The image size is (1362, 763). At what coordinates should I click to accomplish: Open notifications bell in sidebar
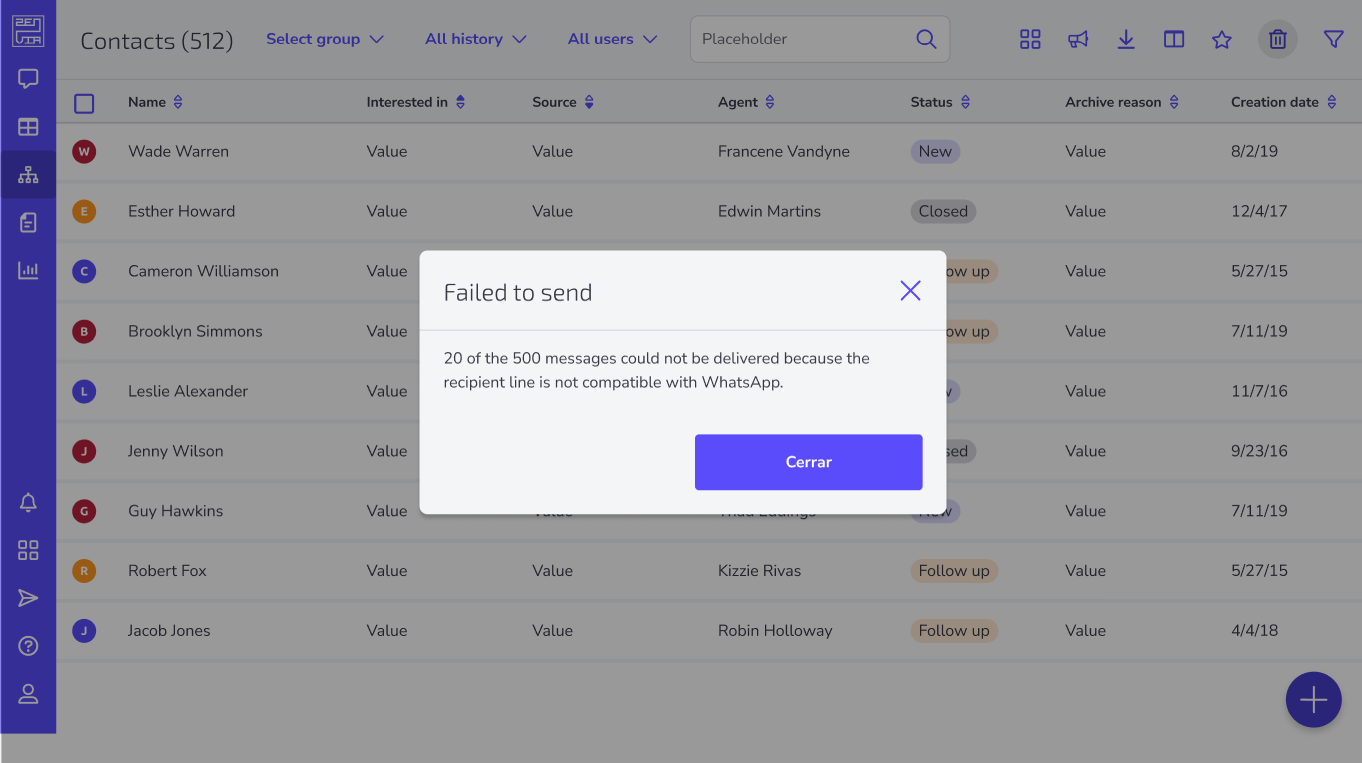coord(28,502)
